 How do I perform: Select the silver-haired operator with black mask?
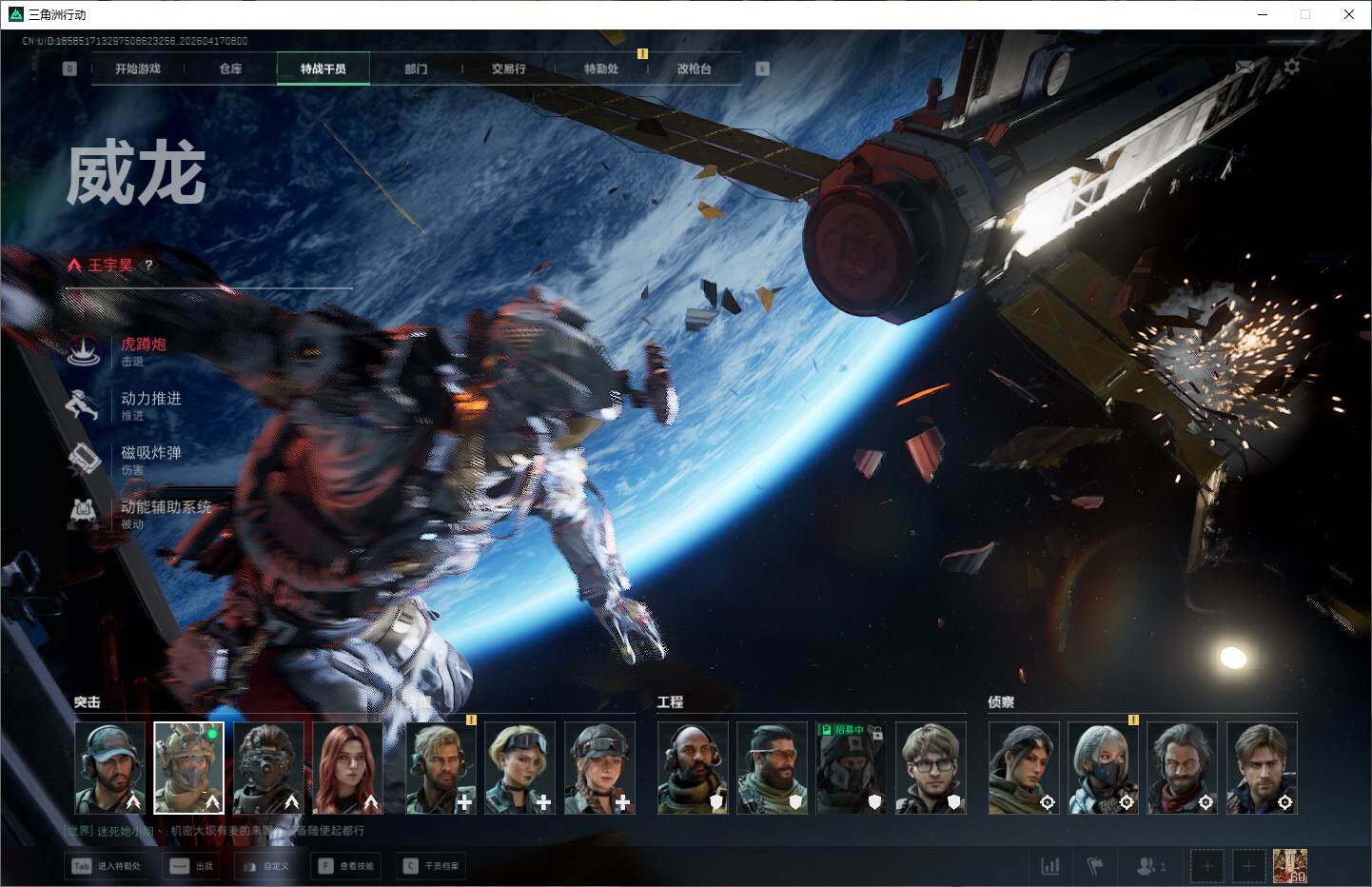pos(1103,768)
